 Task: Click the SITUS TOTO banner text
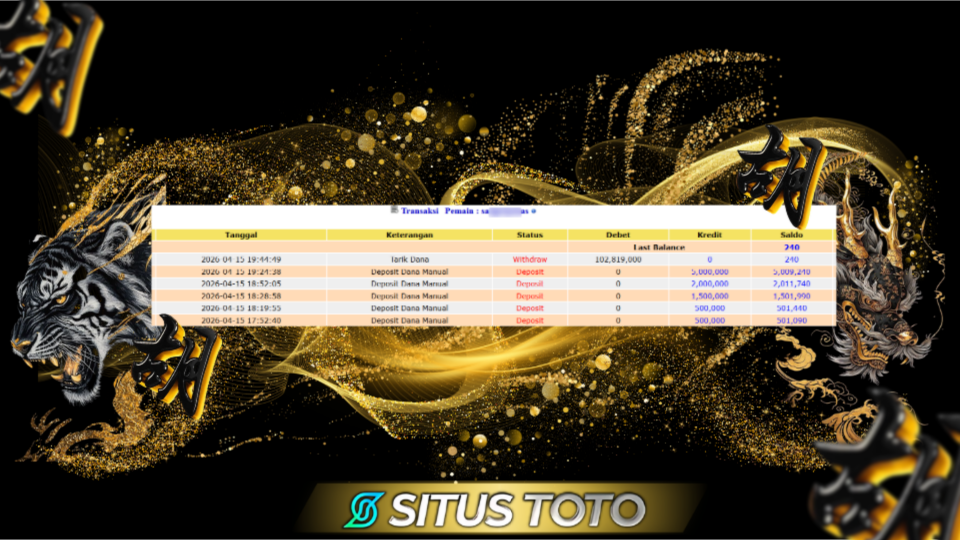click(x=516, y=510)
